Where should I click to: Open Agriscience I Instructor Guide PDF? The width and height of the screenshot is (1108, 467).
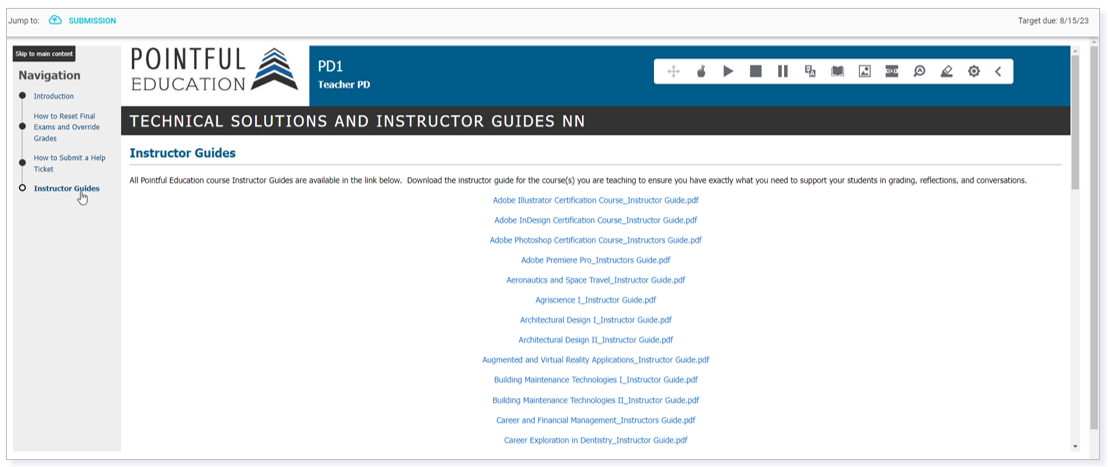click(x=596, y=300)
